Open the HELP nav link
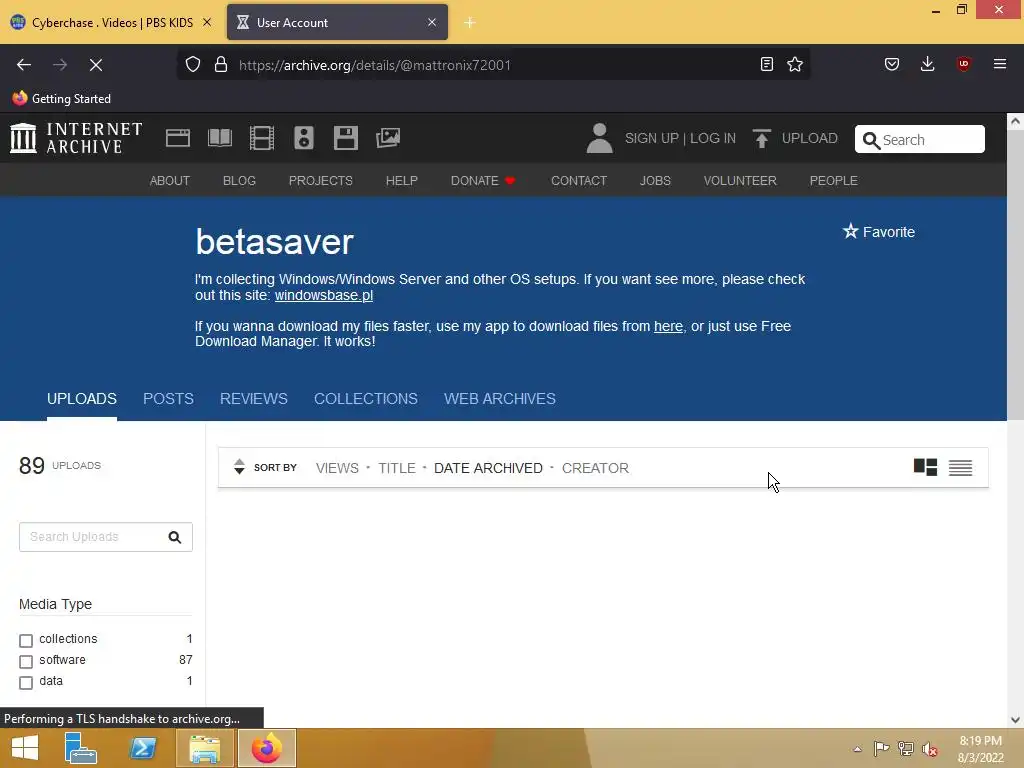The width and height of the screenshot is (1024, 768). point(402,180)
